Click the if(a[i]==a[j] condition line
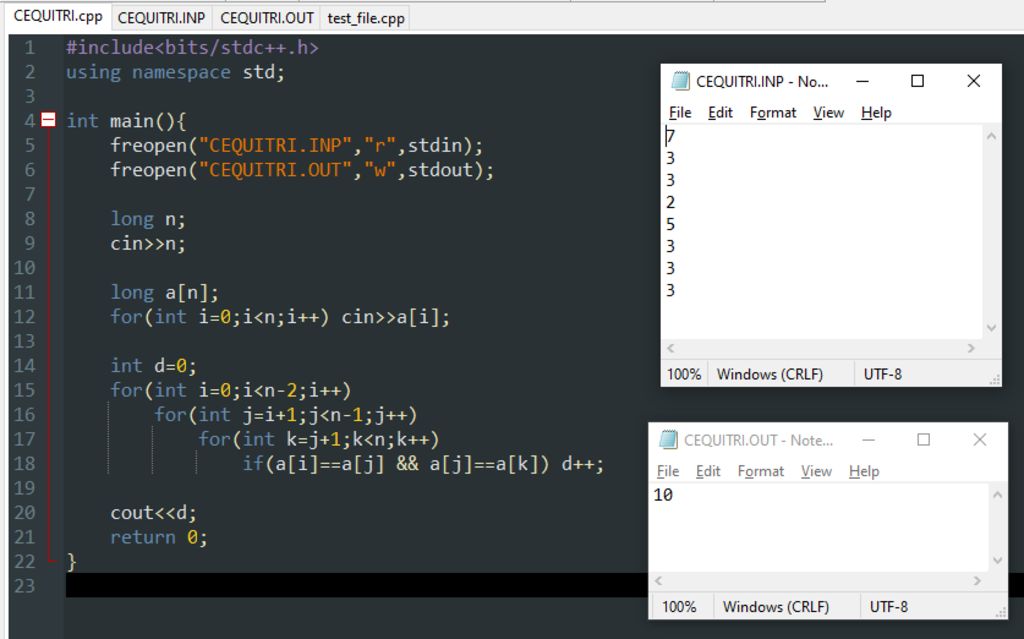 [x=423, y=464]
